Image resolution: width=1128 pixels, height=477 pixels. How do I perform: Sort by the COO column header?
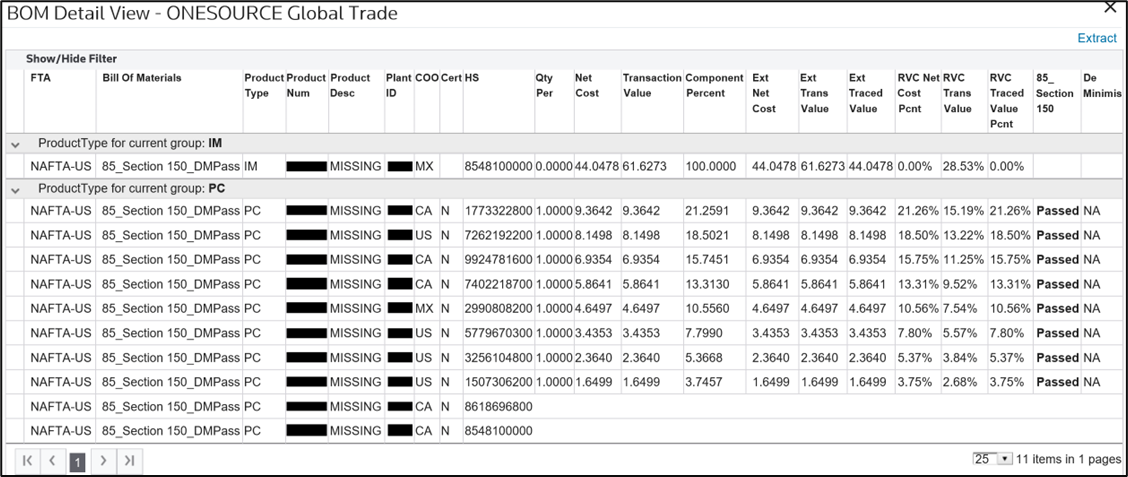[x=426, y=78]
